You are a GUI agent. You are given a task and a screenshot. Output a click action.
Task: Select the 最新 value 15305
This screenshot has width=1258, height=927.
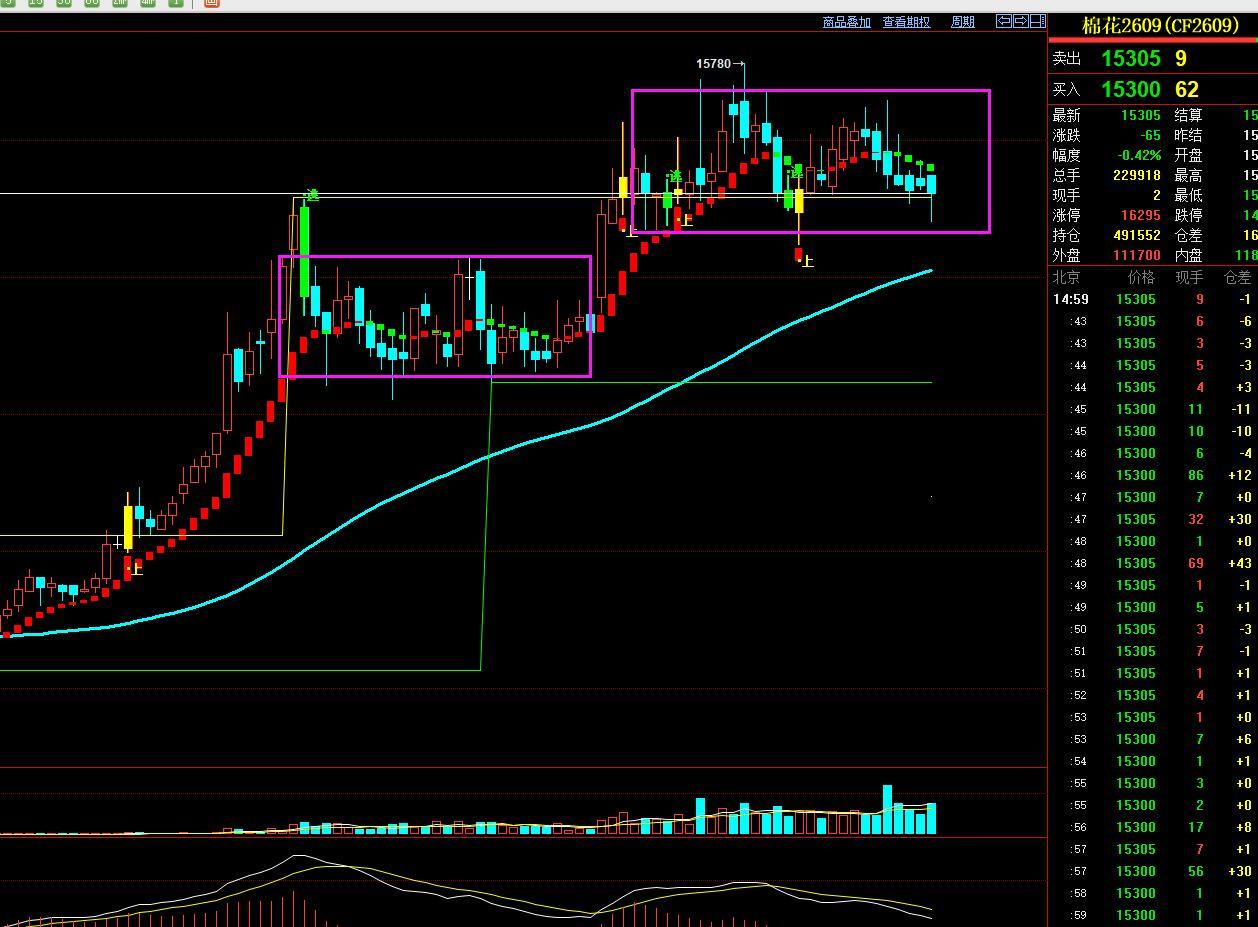pyautogui.click(x=1141, y=116)
